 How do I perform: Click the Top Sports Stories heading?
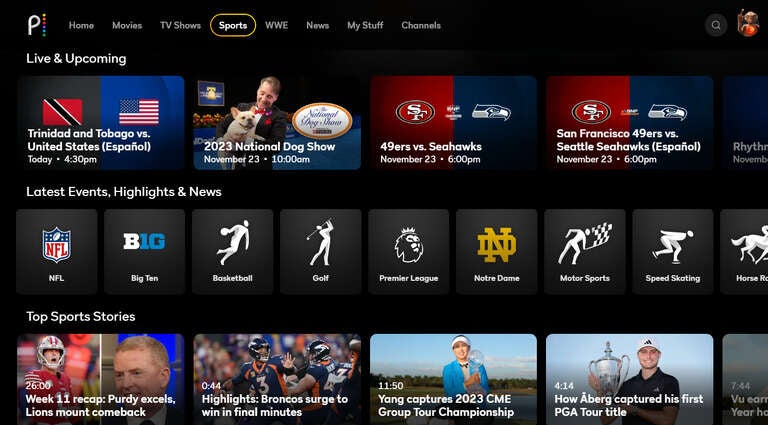coord(81,317)
